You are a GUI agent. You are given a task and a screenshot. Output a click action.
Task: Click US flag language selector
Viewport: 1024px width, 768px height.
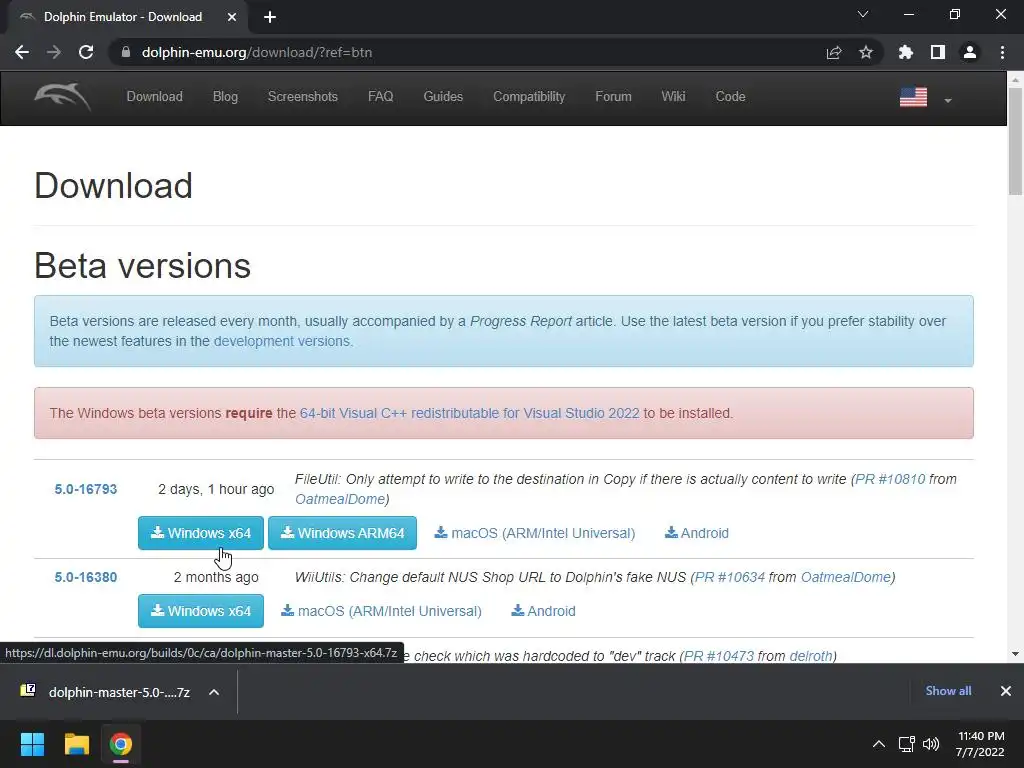913,97
